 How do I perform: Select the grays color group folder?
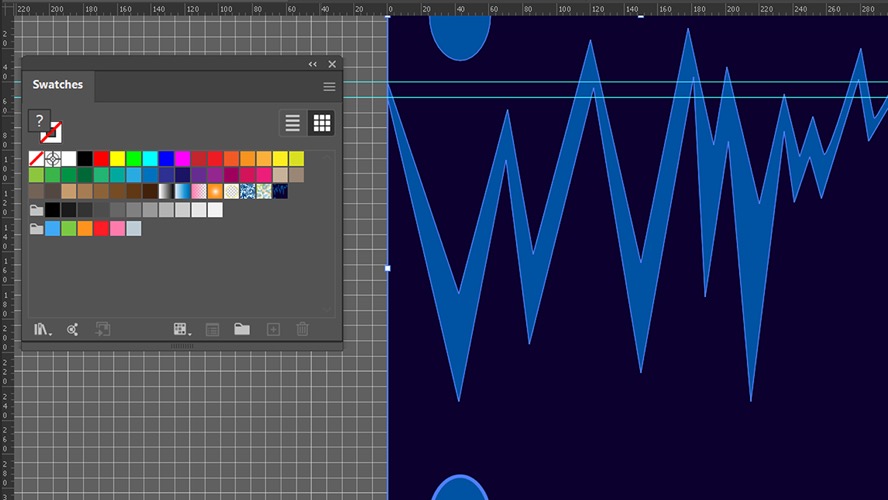click(37, 210)
